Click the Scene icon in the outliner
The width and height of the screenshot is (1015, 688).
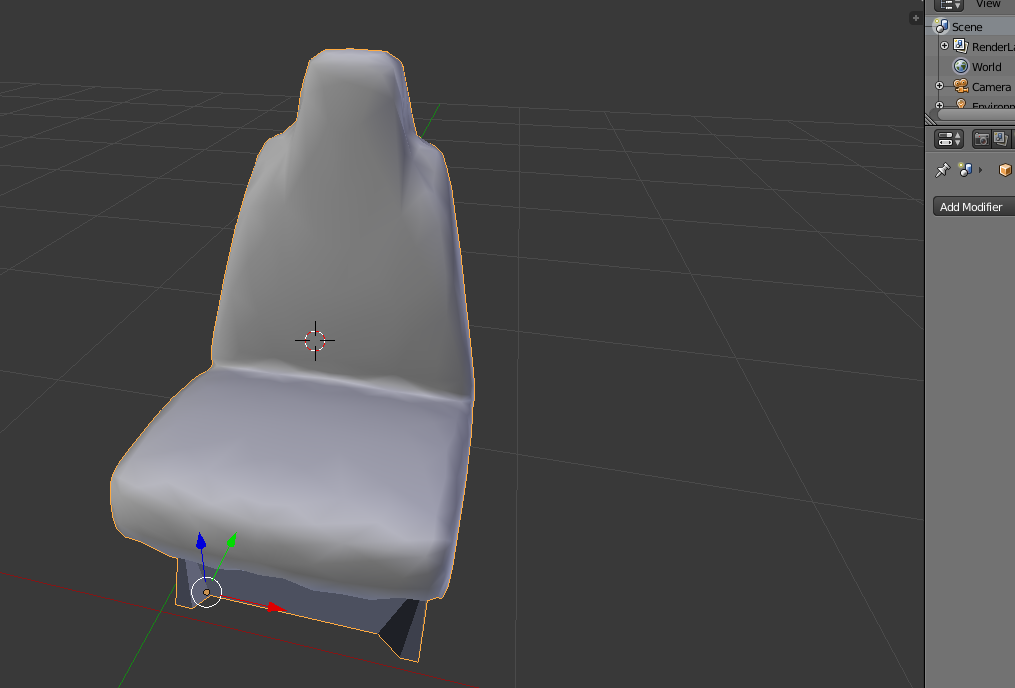click(941, 27)
